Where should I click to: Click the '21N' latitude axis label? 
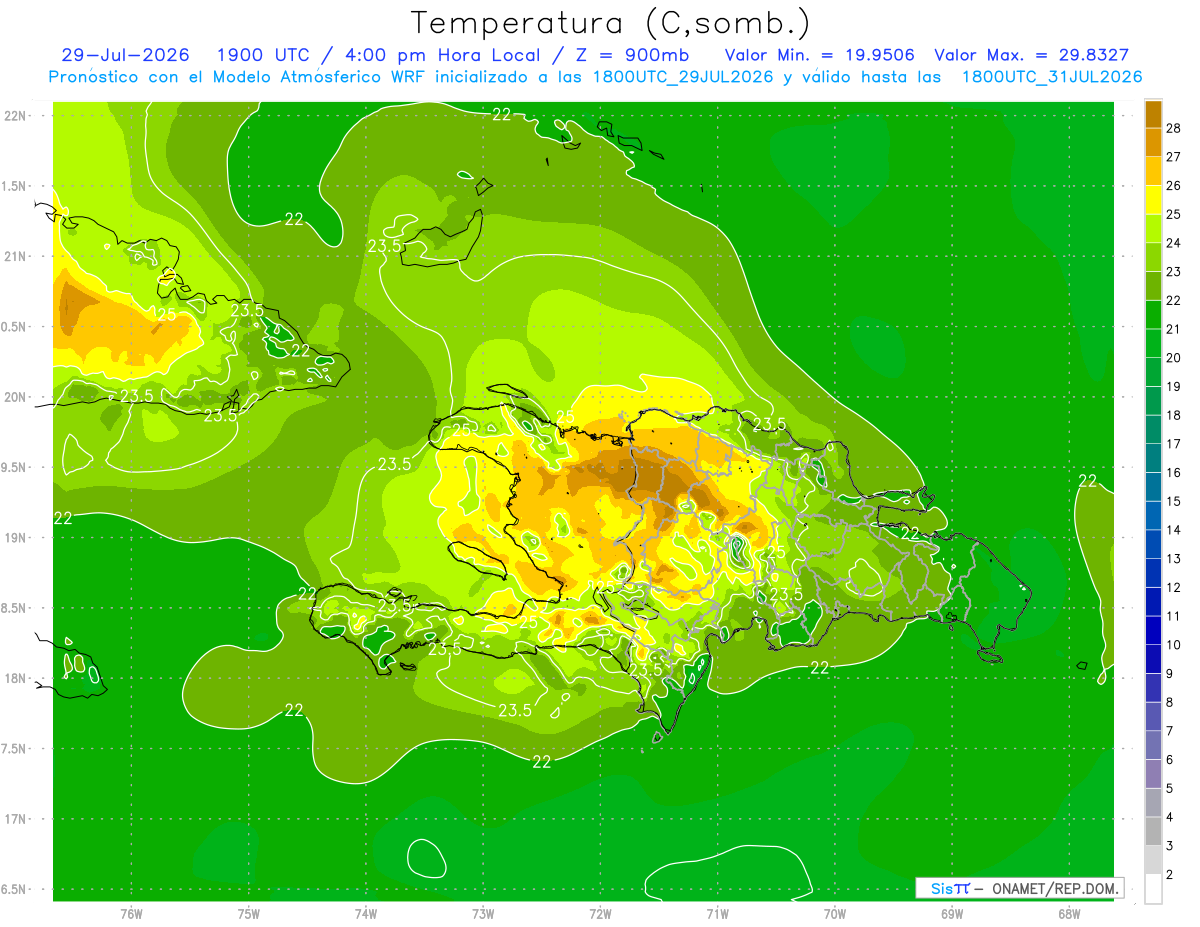click(15, 256)
